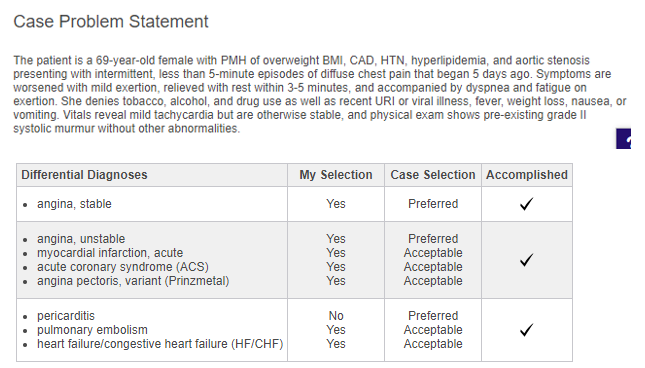Select the Differential Diagnoses column header

coord(84,175)
